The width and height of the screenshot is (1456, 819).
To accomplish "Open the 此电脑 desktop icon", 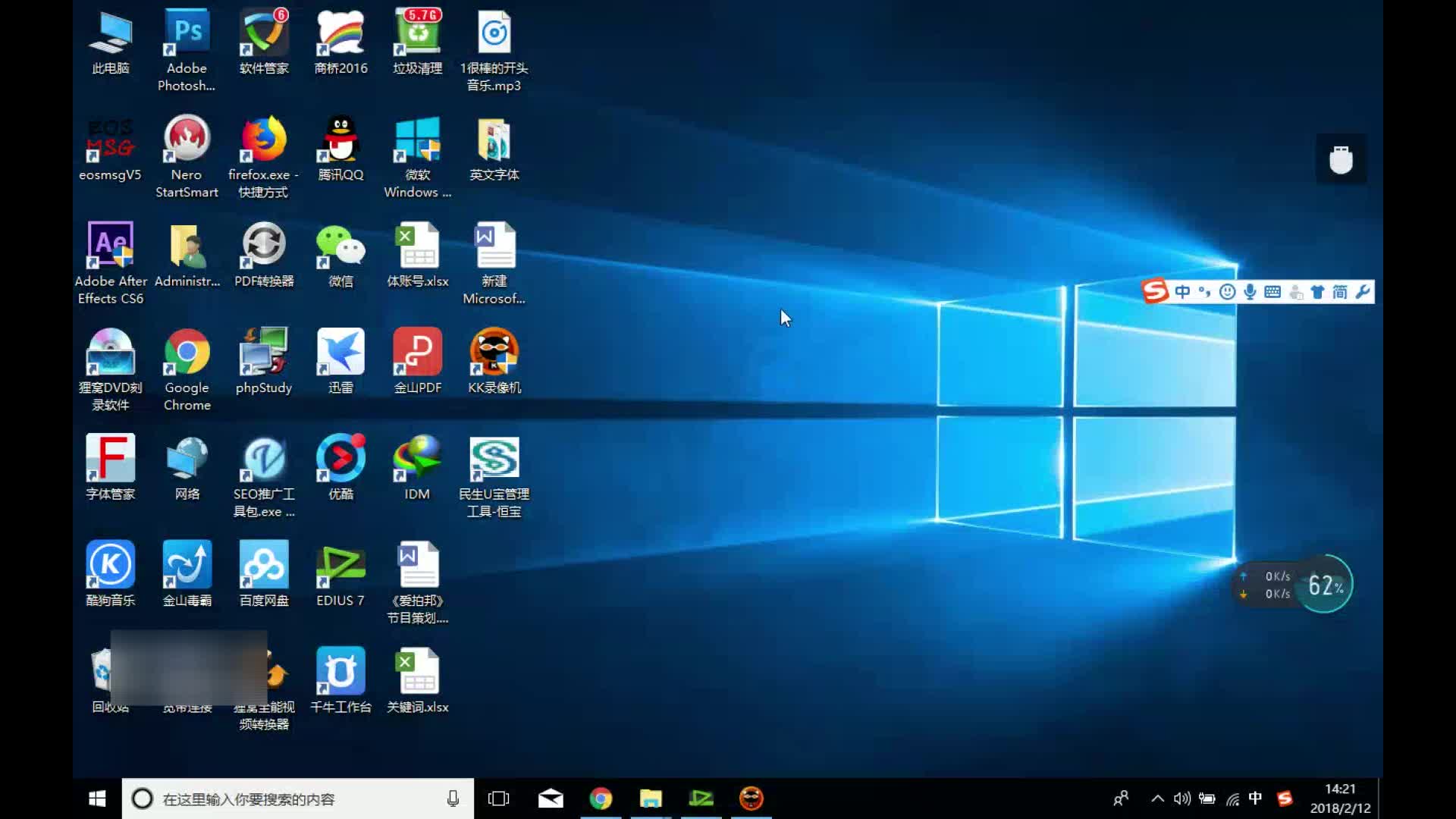I will 111,43.
